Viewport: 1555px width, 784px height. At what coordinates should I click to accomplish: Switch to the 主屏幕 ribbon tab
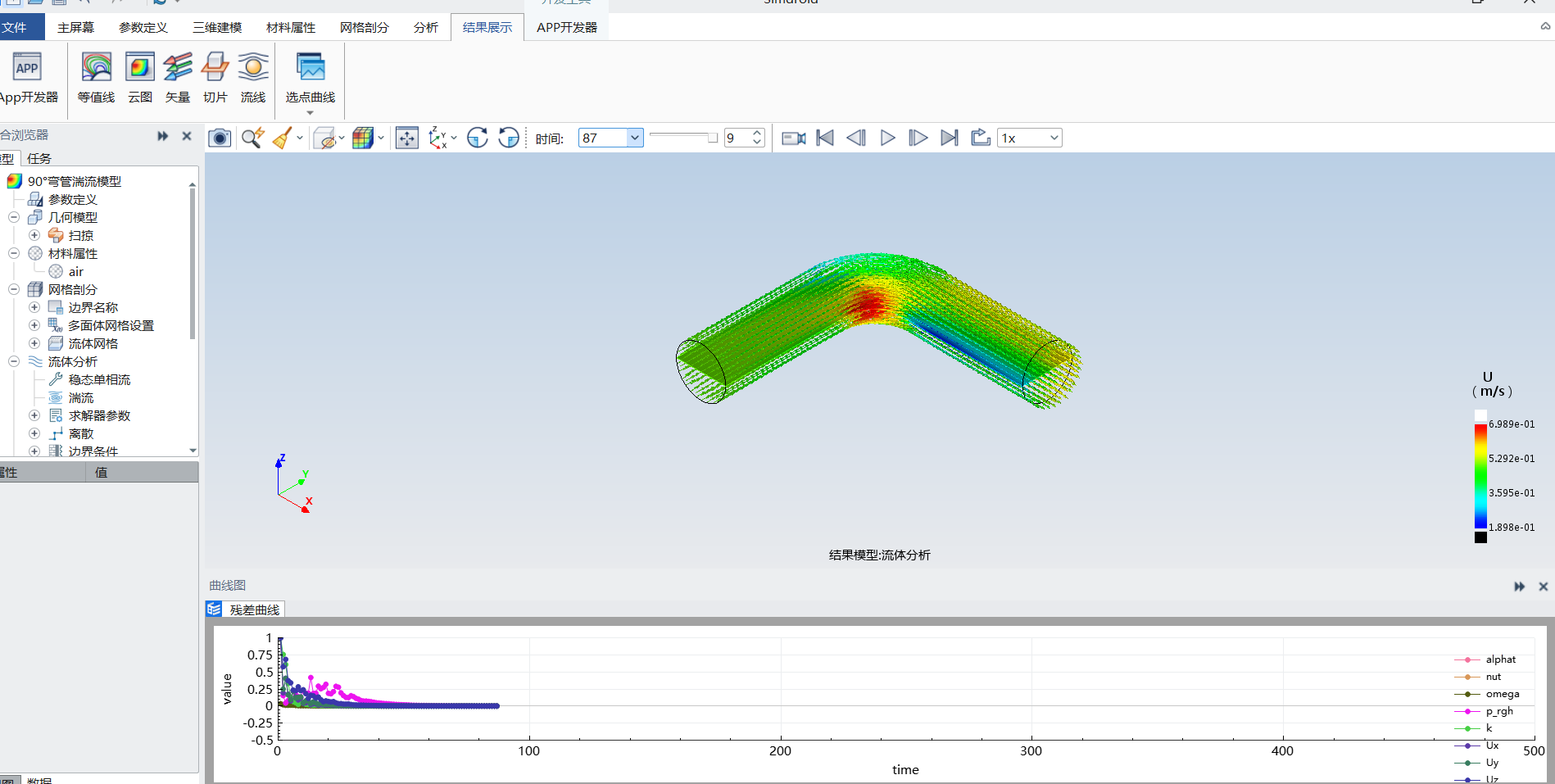(x=75, y=27)
